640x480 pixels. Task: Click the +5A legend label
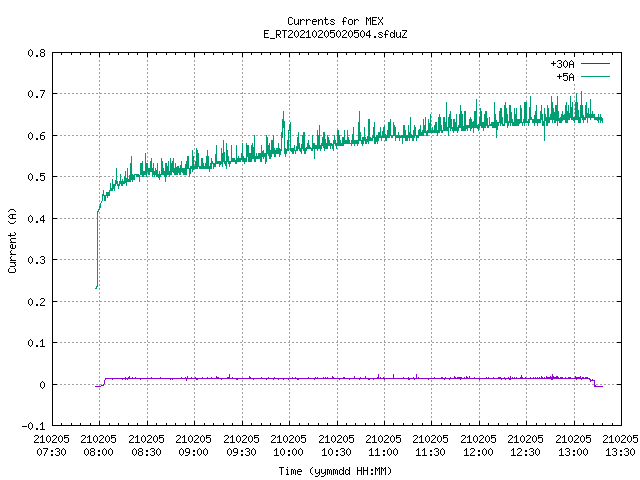(x=565, y=77)
